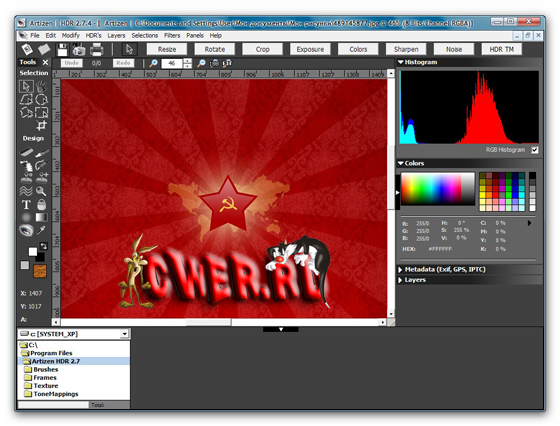This screenshot has height=426, width=560.
Task: Open the HDR's menu
Action: pos(94,35)
